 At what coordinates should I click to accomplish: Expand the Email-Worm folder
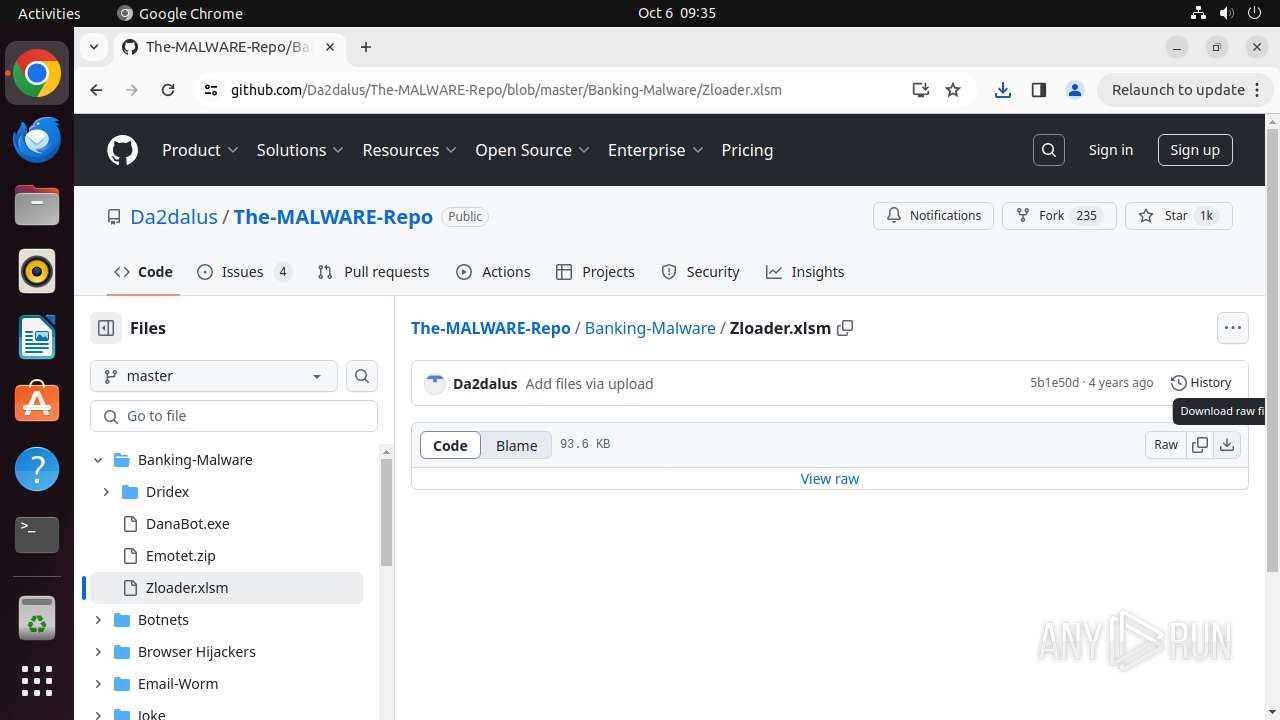click(98, 684)
